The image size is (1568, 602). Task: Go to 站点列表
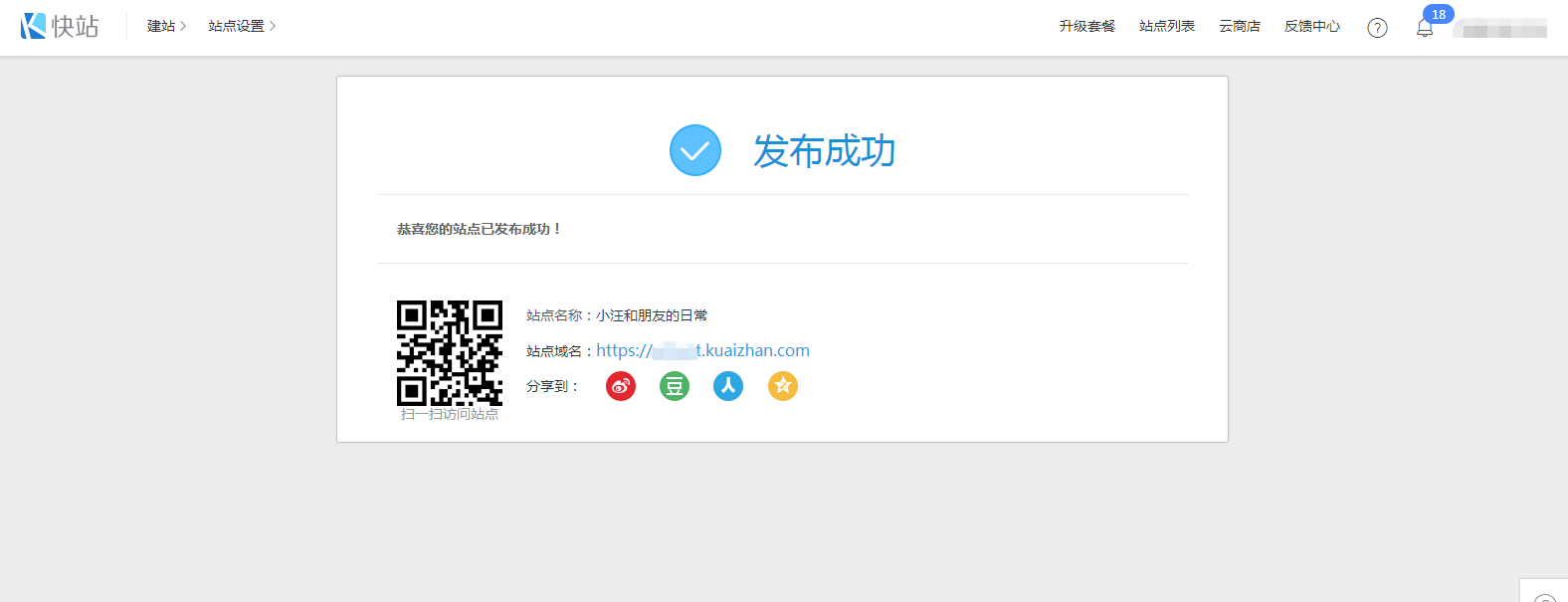point(1167,26)
